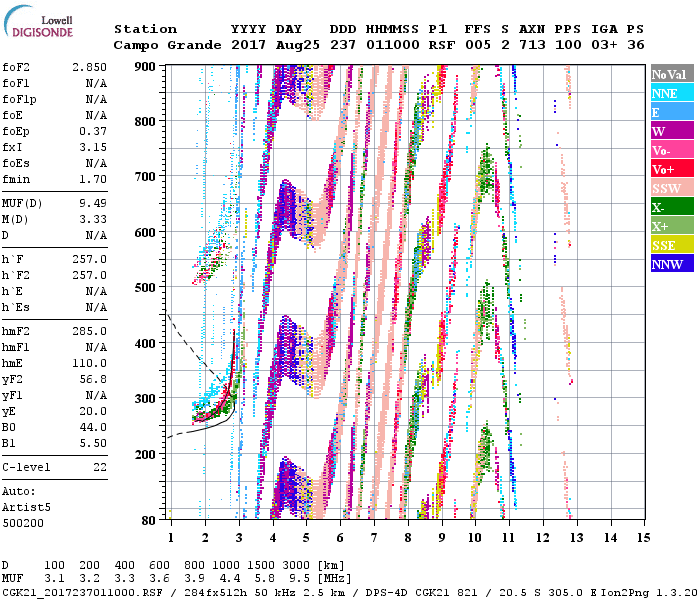Select the MUF(D) parameter row

pyautogui.click(x=55, y=204)
